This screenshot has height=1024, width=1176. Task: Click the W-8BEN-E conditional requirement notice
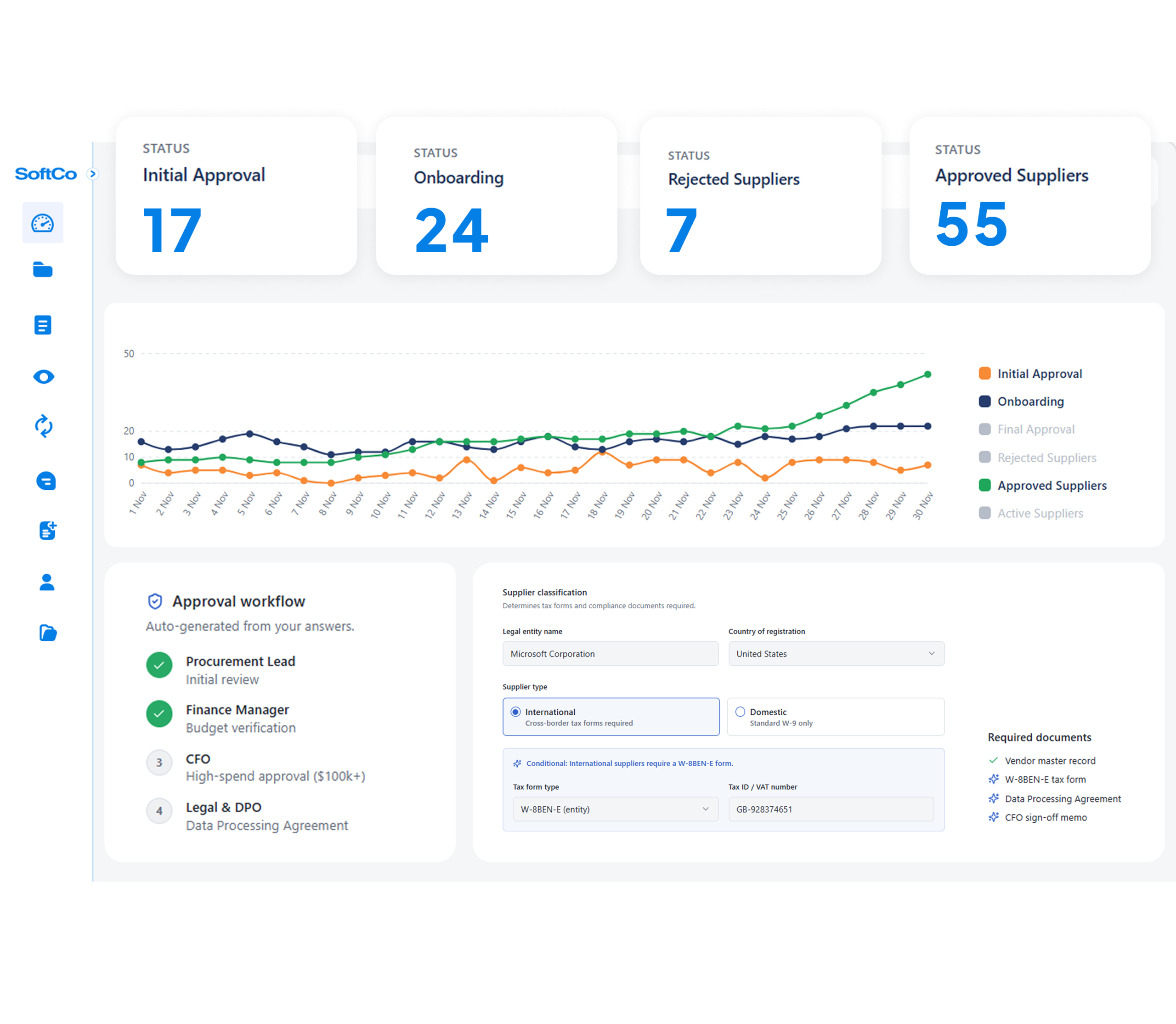click(629, 764)
